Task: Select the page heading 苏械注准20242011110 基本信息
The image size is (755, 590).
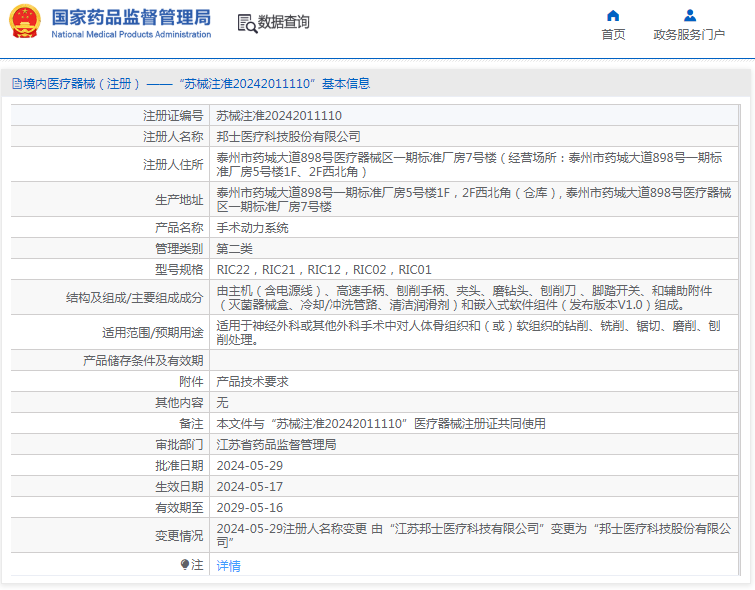Action: coord(274,84)
